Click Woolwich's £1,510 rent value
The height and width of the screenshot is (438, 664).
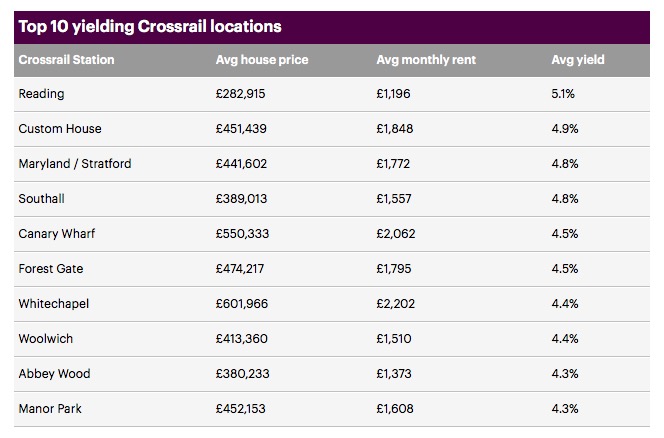coord(392,339)
